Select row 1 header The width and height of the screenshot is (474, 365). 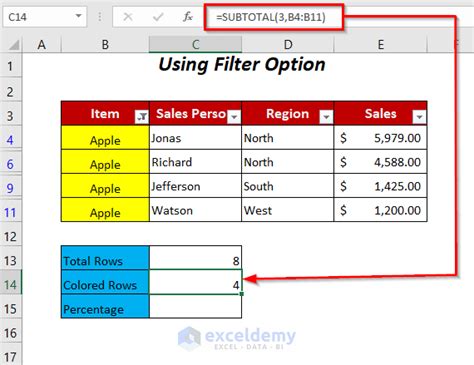[11, 66]
